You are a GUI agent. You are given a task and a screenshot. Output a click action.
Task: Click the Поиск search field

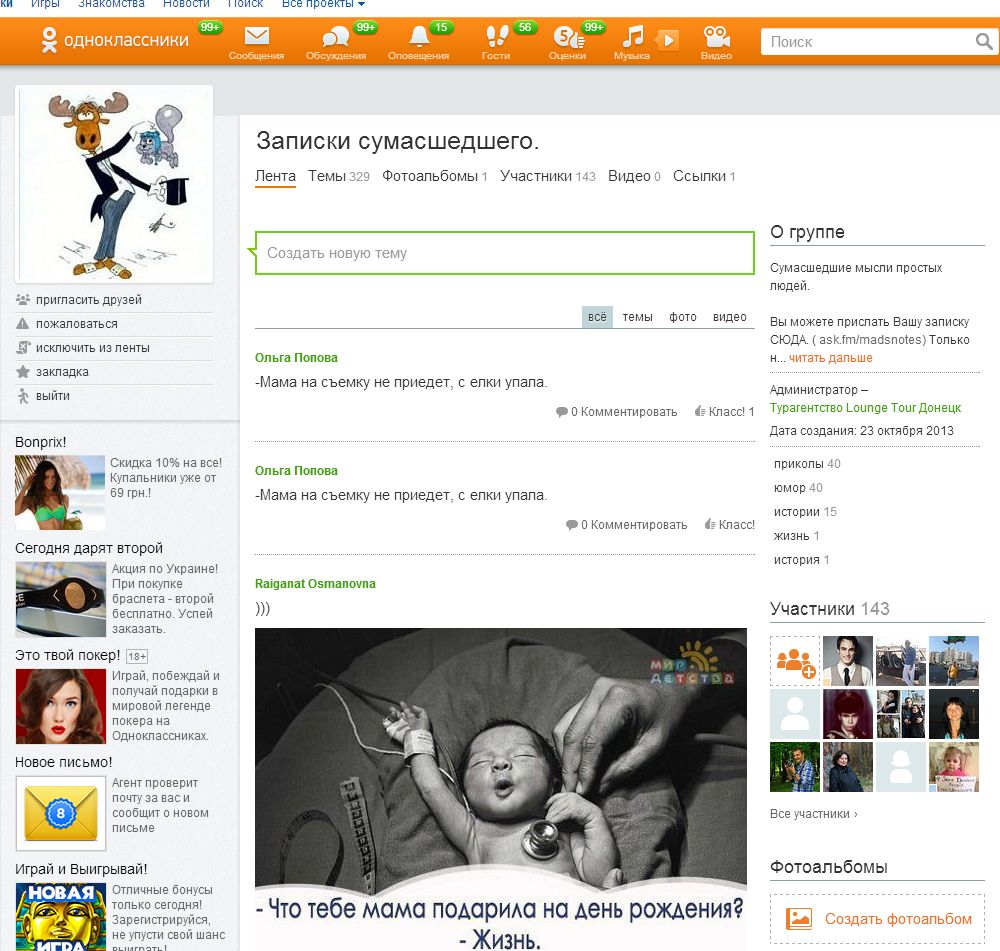click(x=868, y=41)
